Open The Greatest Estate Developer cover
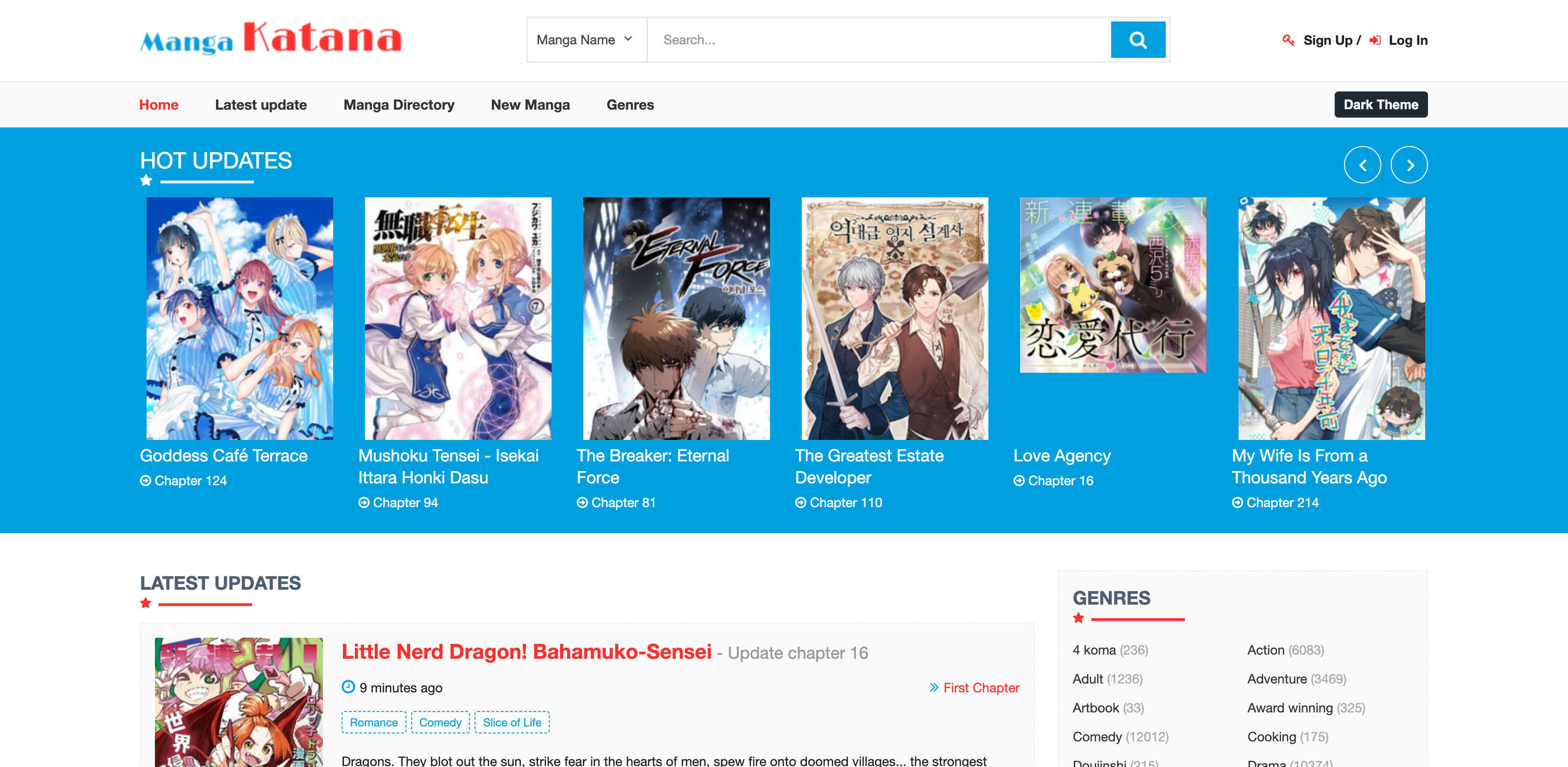Image resolution: width=1568 pixels, height=767 pixels. click(x=895, y=318)
